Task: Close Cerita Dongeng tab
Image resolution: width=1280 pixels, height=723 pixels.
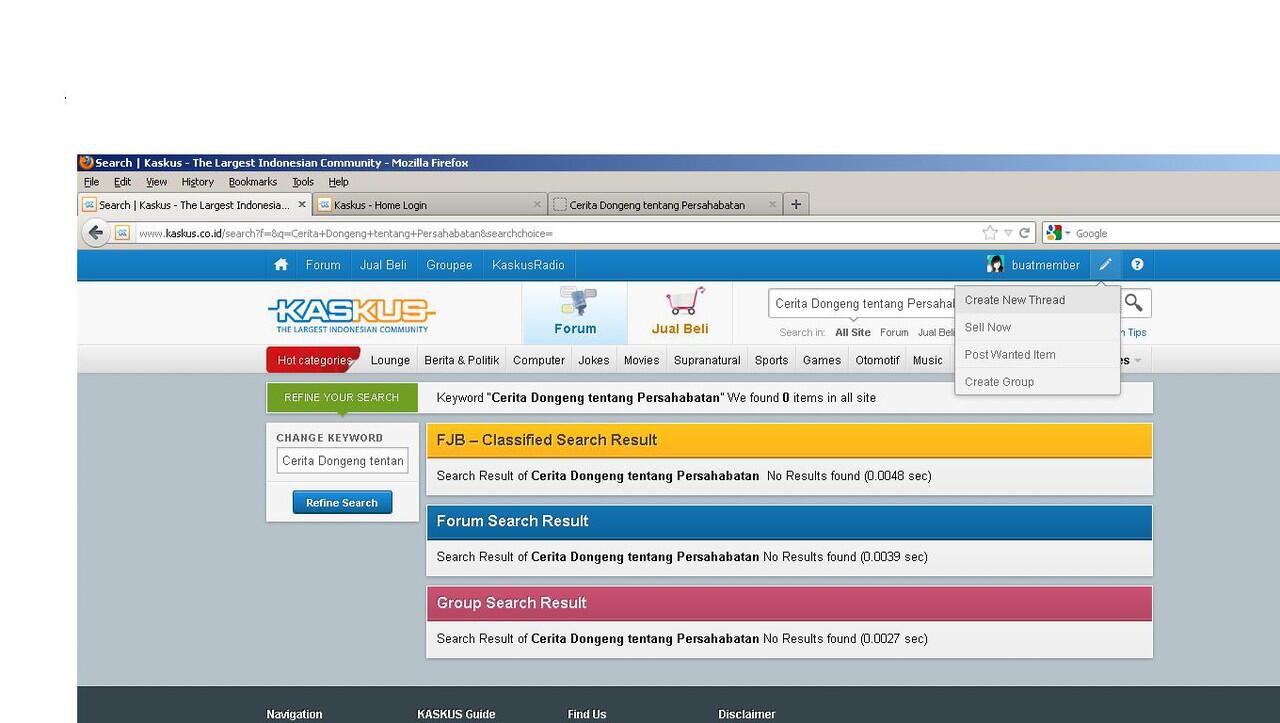Action: click(772, 204)
